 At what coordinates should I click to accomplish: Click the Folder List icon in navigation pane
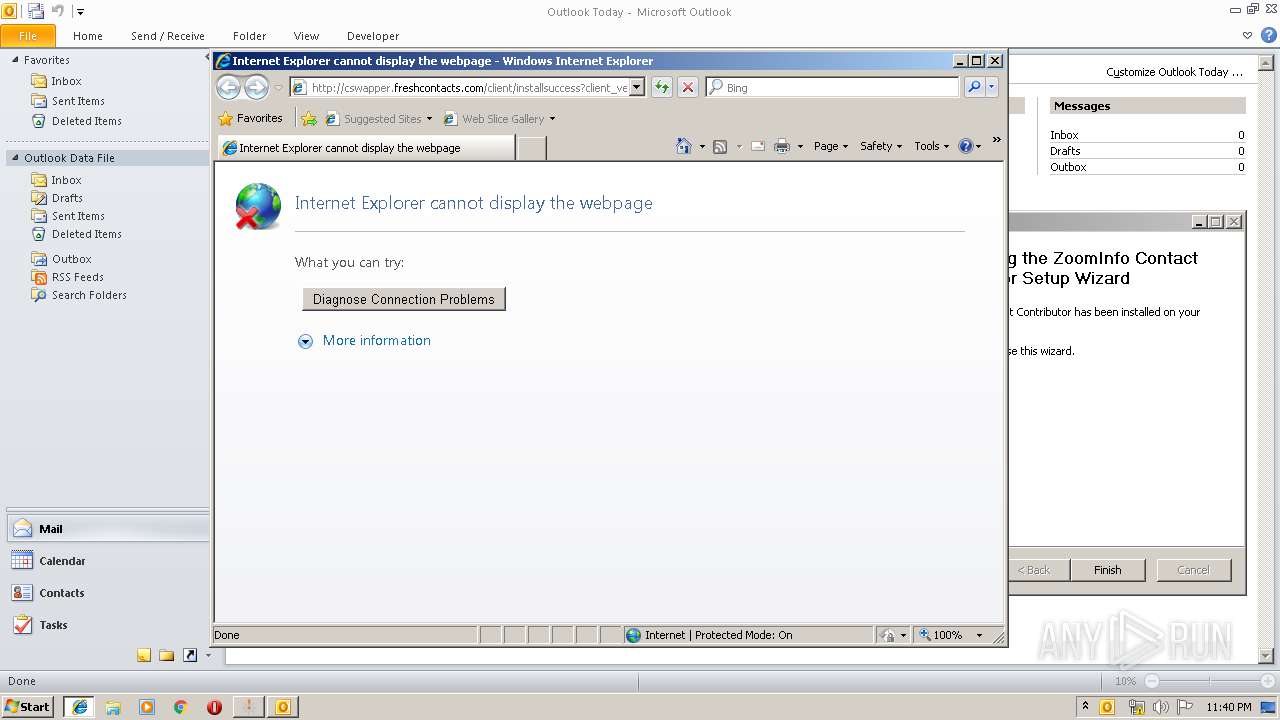[x=167, y=655]
